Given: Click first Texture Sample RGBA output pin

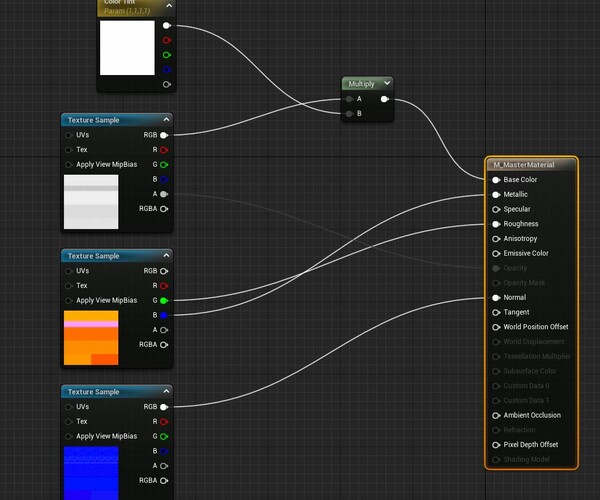Looking at the screenshot, I should click(x=164, y=209).
